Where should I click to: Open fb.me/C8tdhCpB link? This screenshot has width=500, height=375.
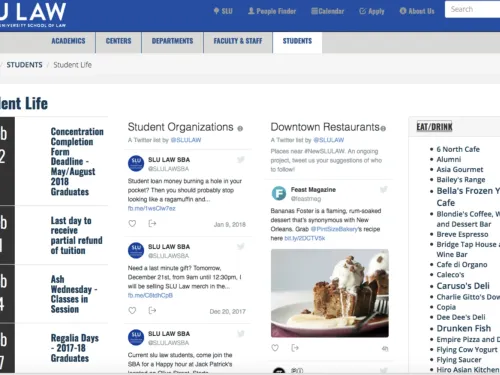(x=150, y=295)
